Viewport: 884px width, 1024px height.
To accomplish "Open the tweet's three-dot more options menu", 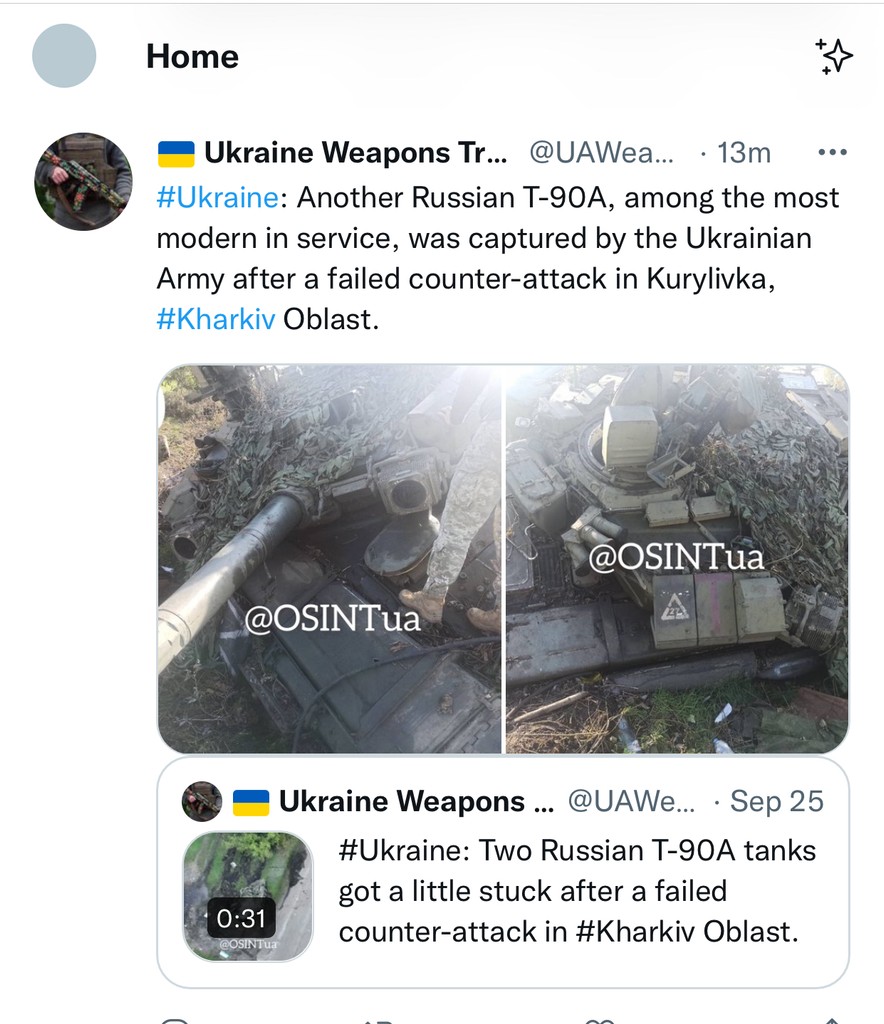I will coord(833,151).
